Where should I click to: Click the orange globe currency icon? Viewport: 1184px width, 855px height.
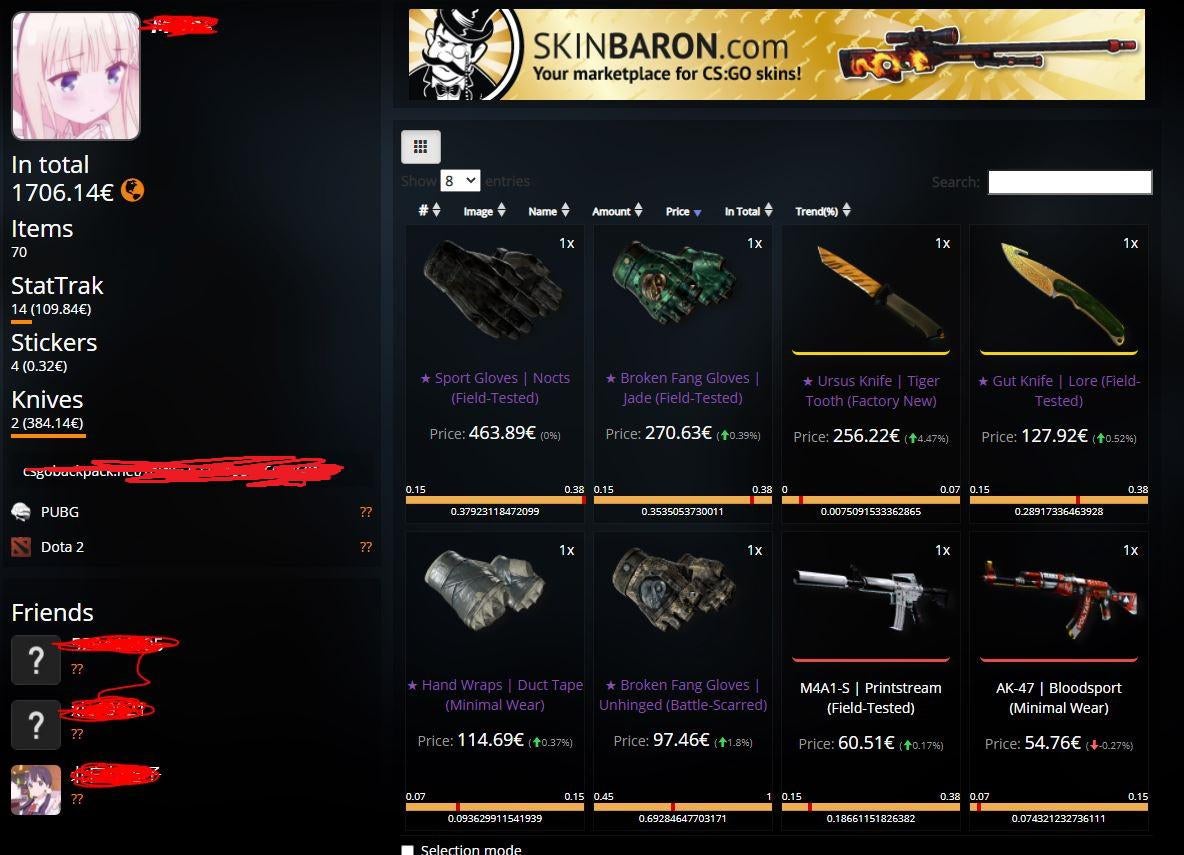[x=132, y=190]
